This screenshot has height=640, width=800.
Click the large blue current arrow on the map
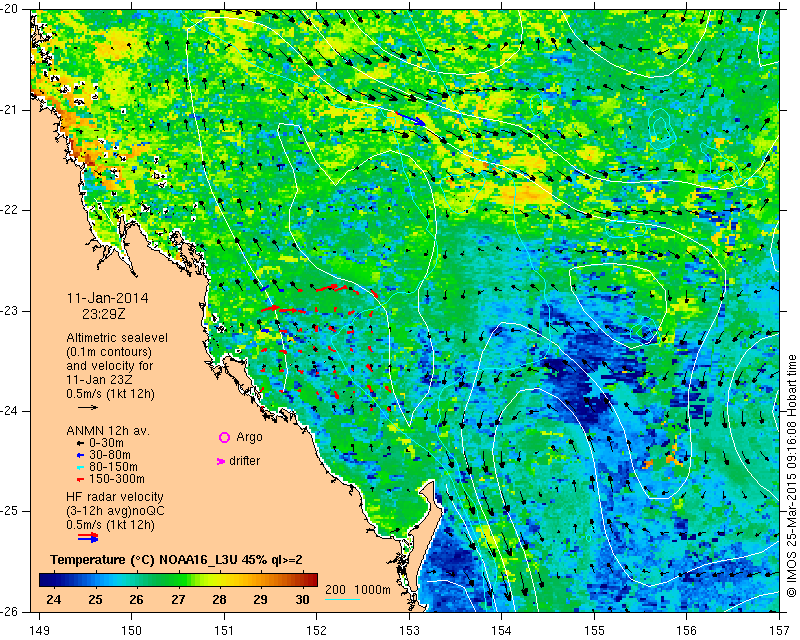[411, 118]
